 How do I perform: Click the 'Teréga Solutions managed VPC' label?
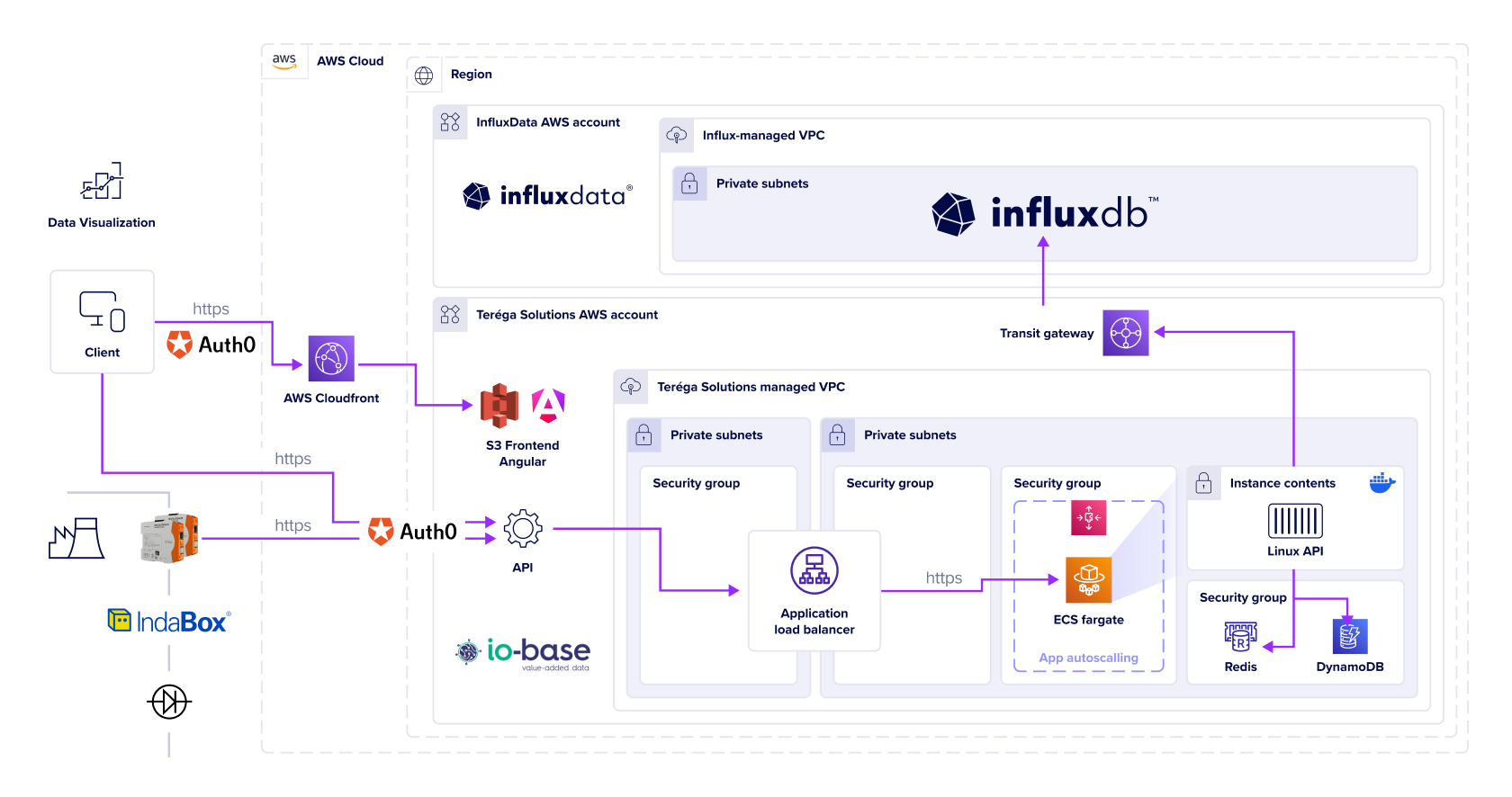(751, 387)
